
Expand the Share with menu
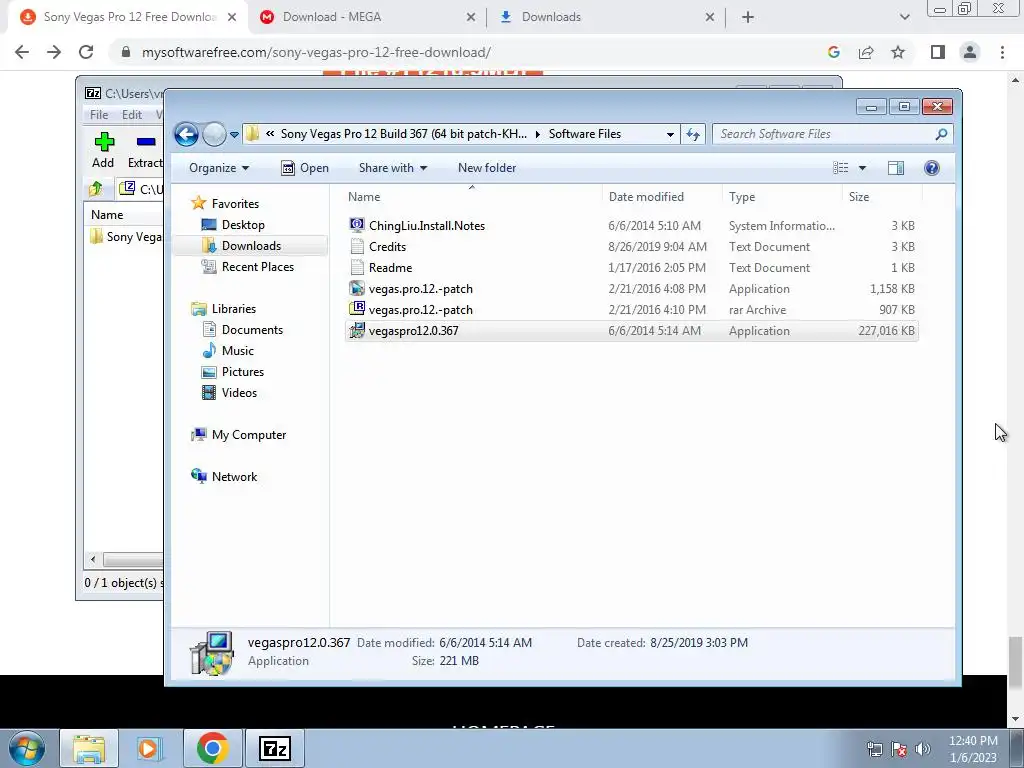tap(392, 168)
